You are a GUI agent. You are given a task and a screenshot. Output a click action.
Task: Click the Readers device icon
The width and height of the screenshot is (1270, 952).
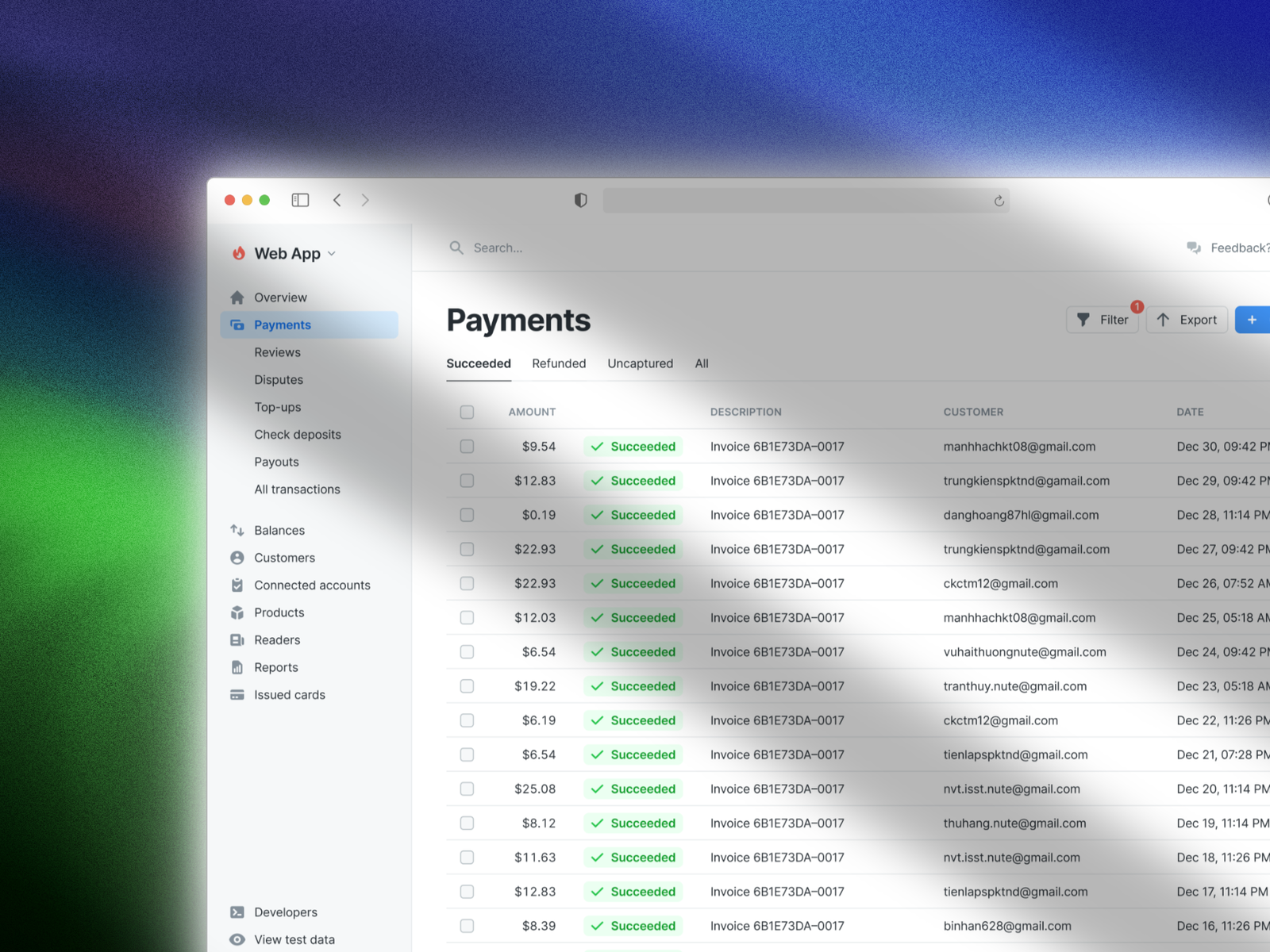point(237,640)
